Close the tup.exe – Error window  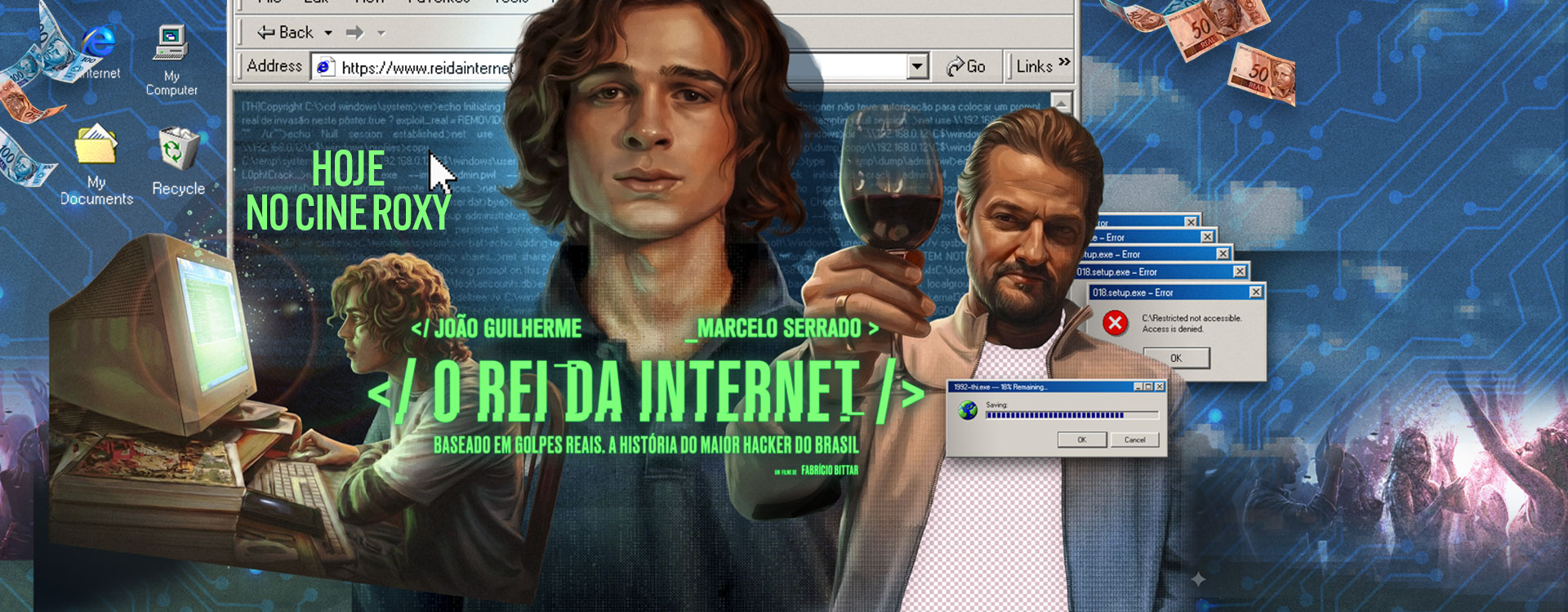[1223, 254]
